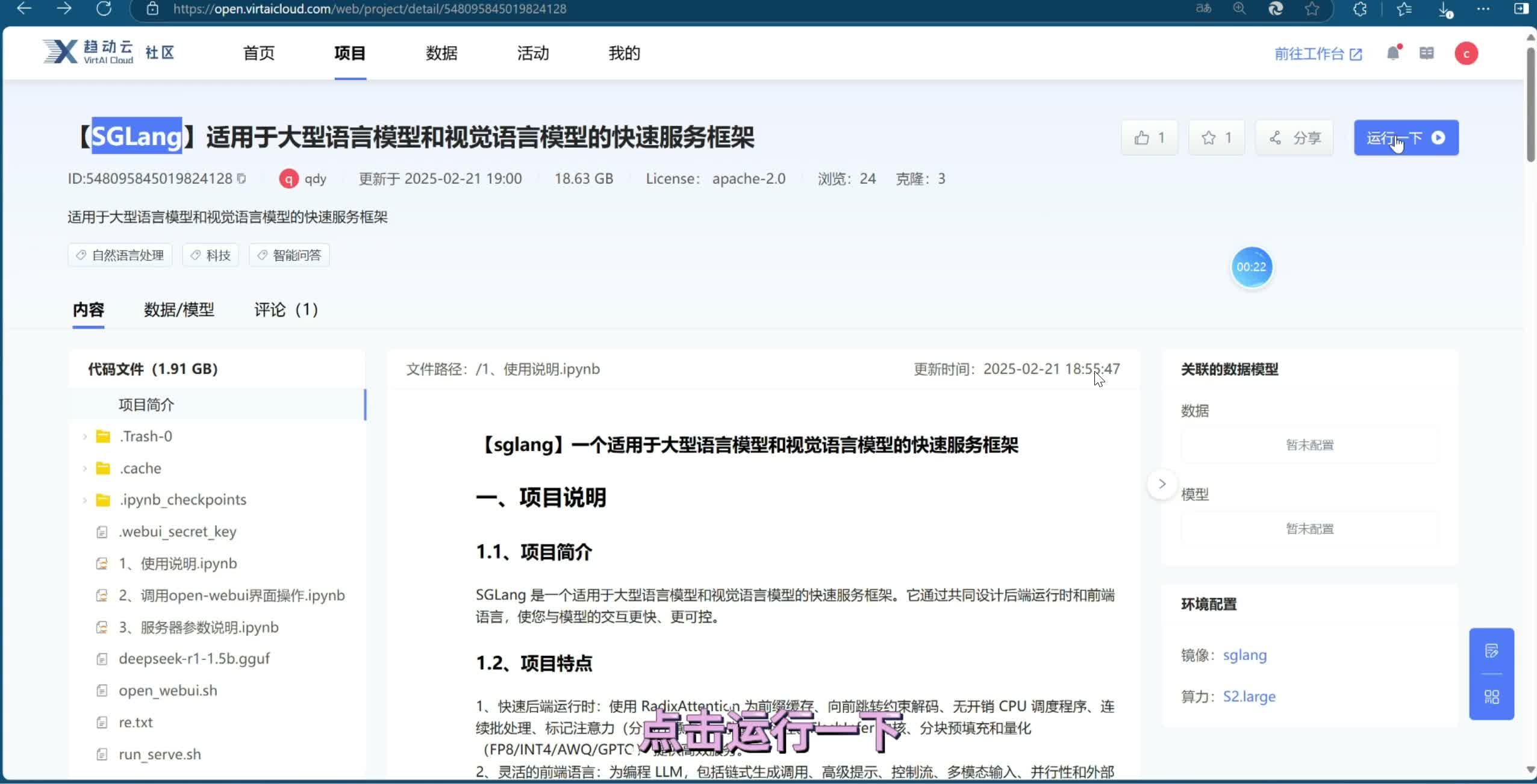Select the deepseek-r1-1.5b.gguf file

[194, 658]
